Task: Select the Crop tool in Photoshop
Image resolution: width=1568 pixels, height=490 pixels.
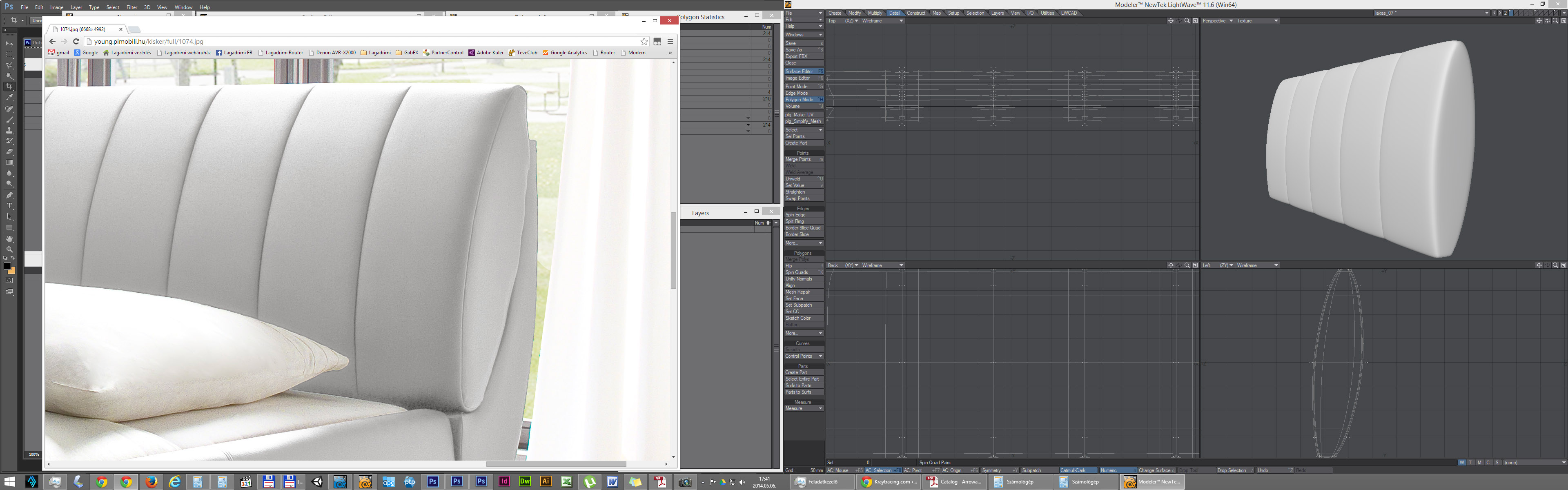Action: point(9,87)
